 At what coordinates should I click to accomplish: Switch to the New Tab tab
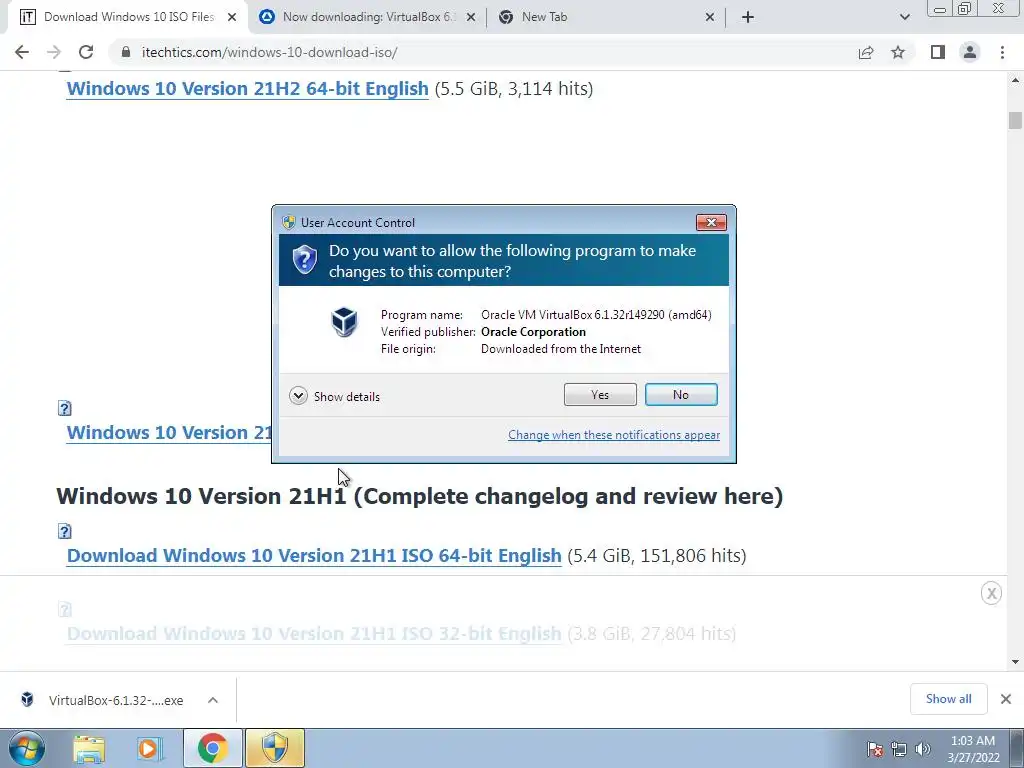[x=607, y=17]
